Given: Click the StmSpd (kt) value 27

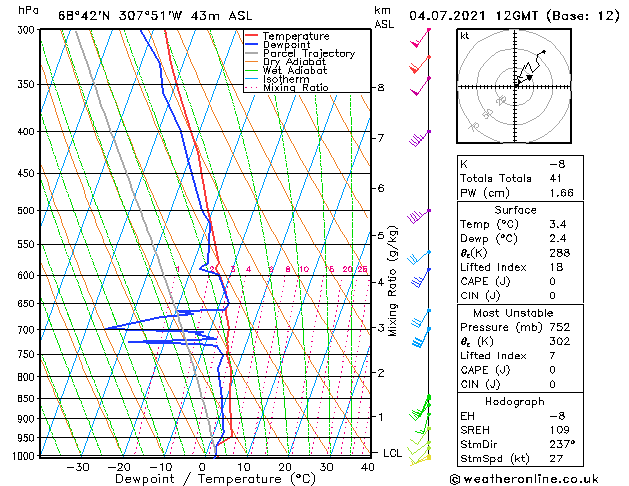Looking at the screenshot, I should [556, 458].
